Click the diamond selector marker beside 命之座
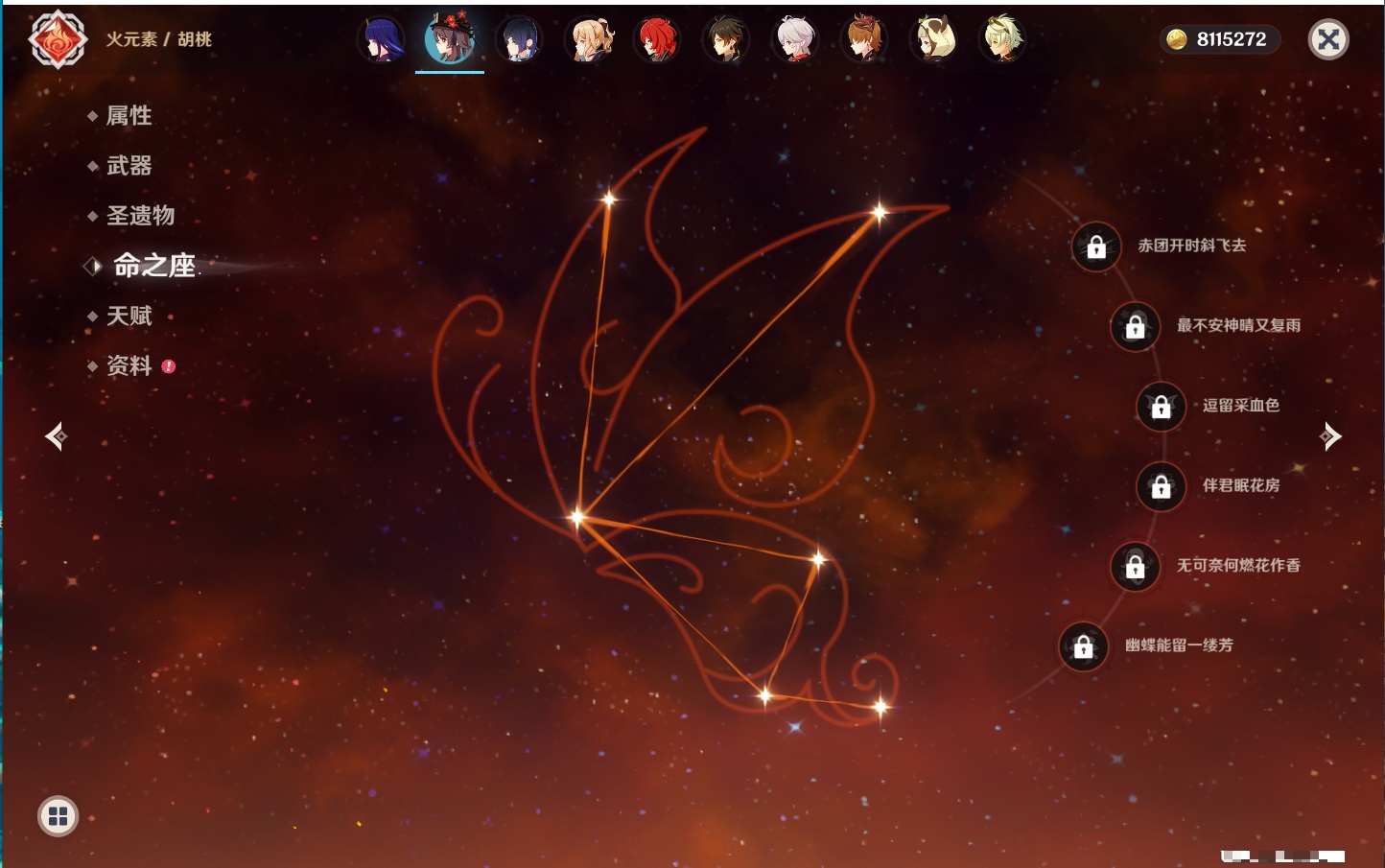 pyautogui.click(x=92, y=266)
